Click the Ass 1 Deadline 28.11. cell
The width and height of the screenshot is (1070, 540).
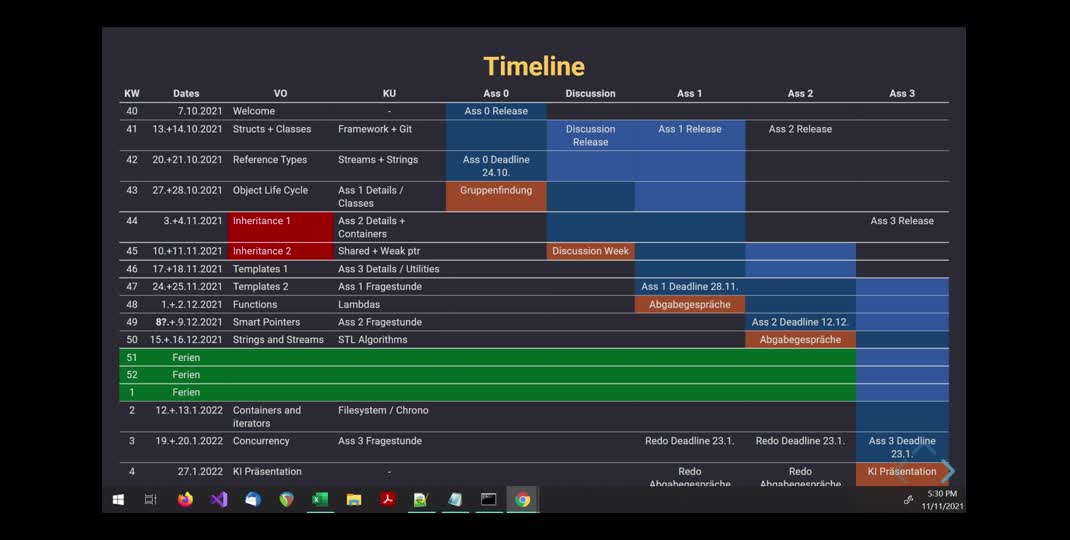tap(689, 287)
